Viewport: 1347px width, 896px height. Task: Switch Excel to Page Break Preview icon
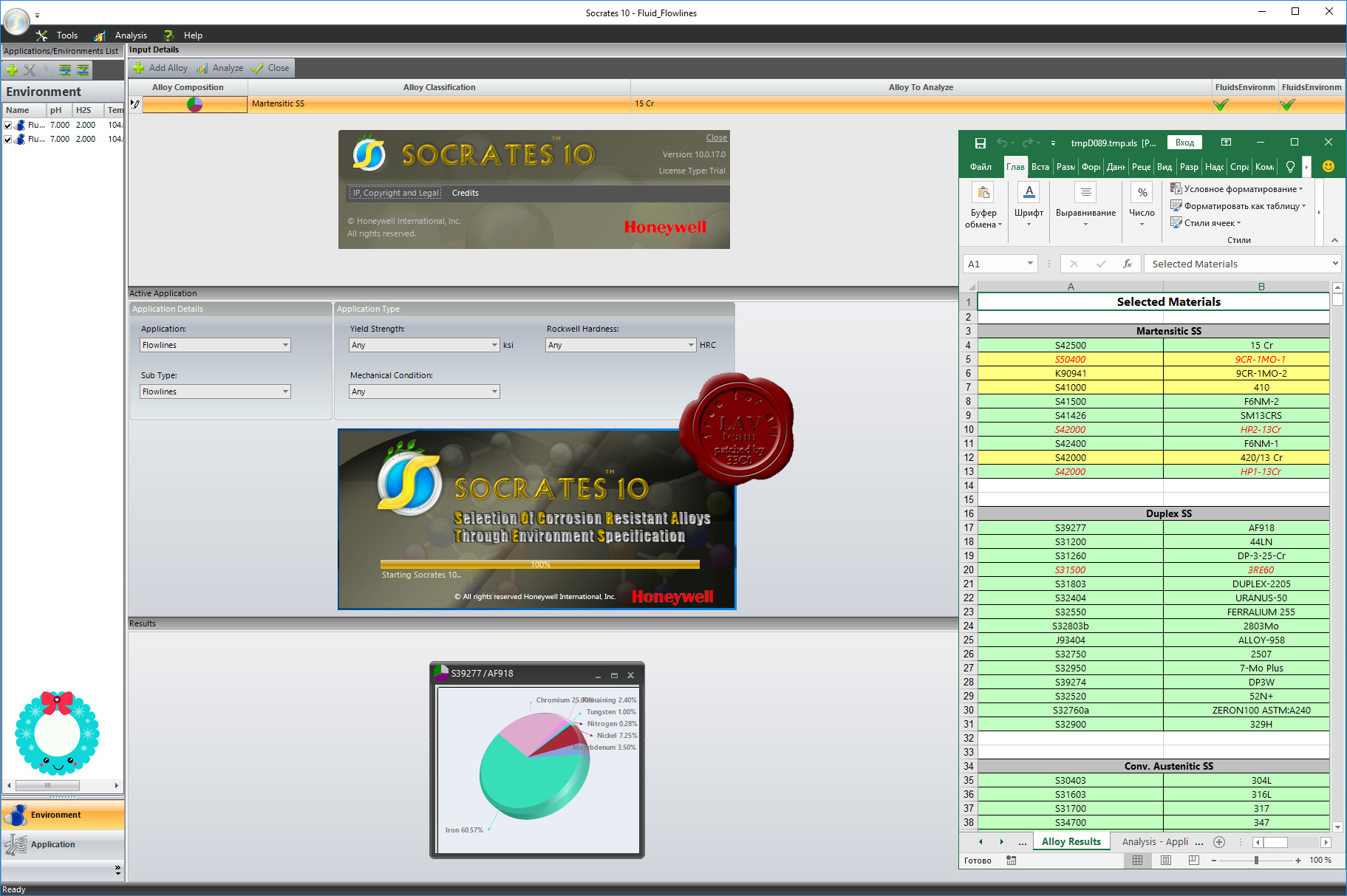pyautogui.click(x=1193, y=861)
